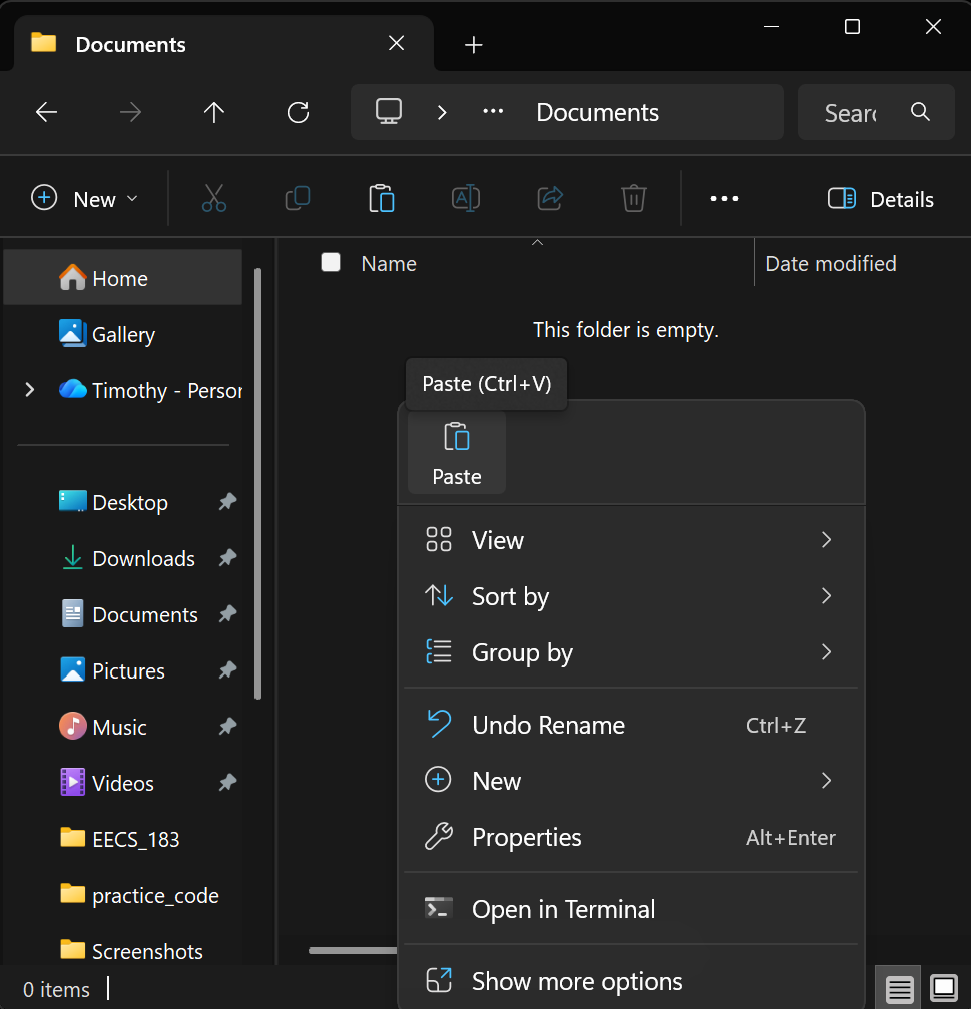This screenshot has width=971, height=1009.
Task: Click the horizontal scrollbar under file list
Action: coord(353,950)
